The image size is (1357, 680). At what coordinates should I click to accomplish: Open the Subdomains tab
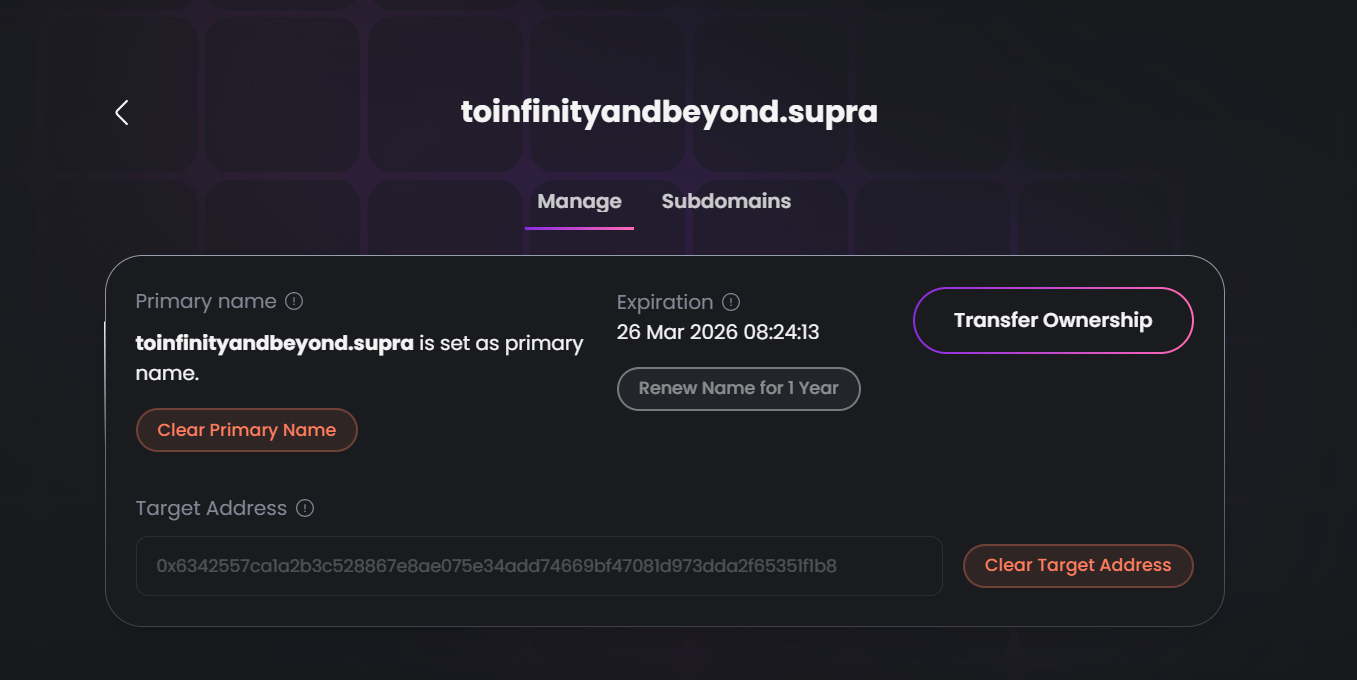click(x=726, y=201)
